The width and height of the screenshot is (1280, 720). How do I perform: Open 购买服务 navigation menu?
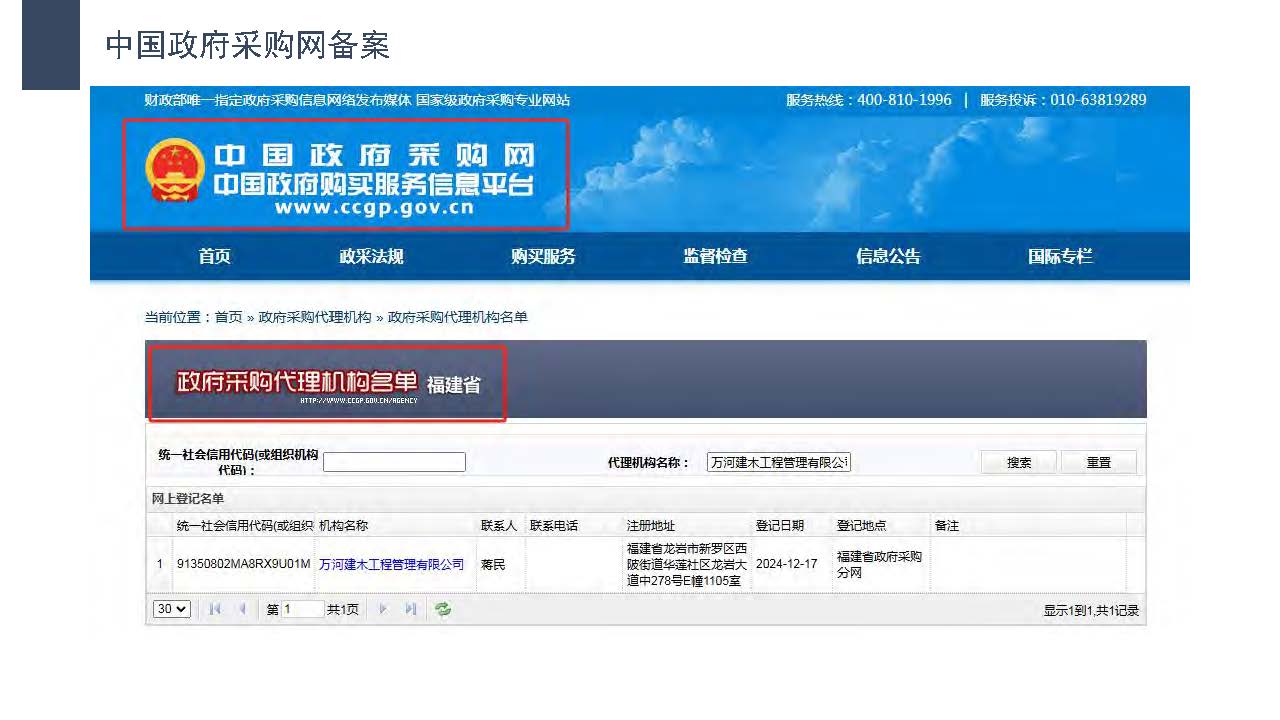point(543,257)
